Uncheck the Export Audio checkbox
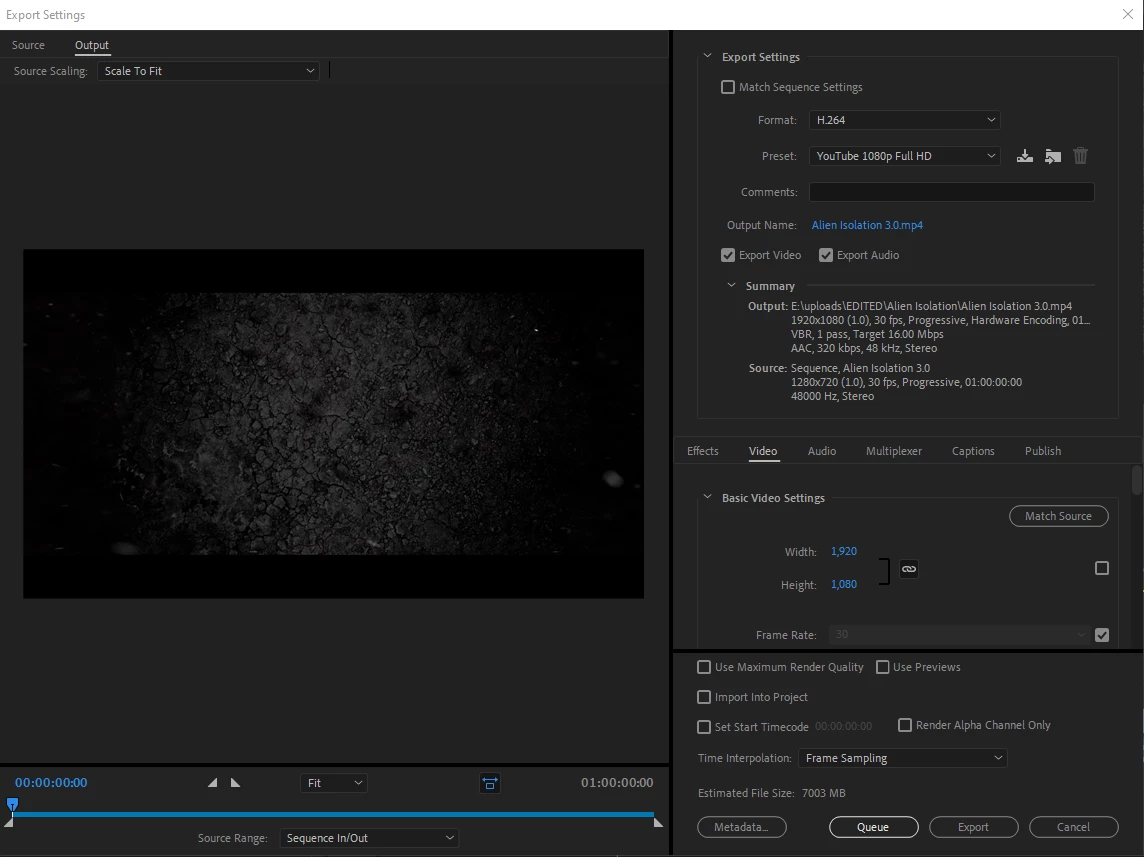The height and width of the screenshot is (857, 1144). point(826,255)
